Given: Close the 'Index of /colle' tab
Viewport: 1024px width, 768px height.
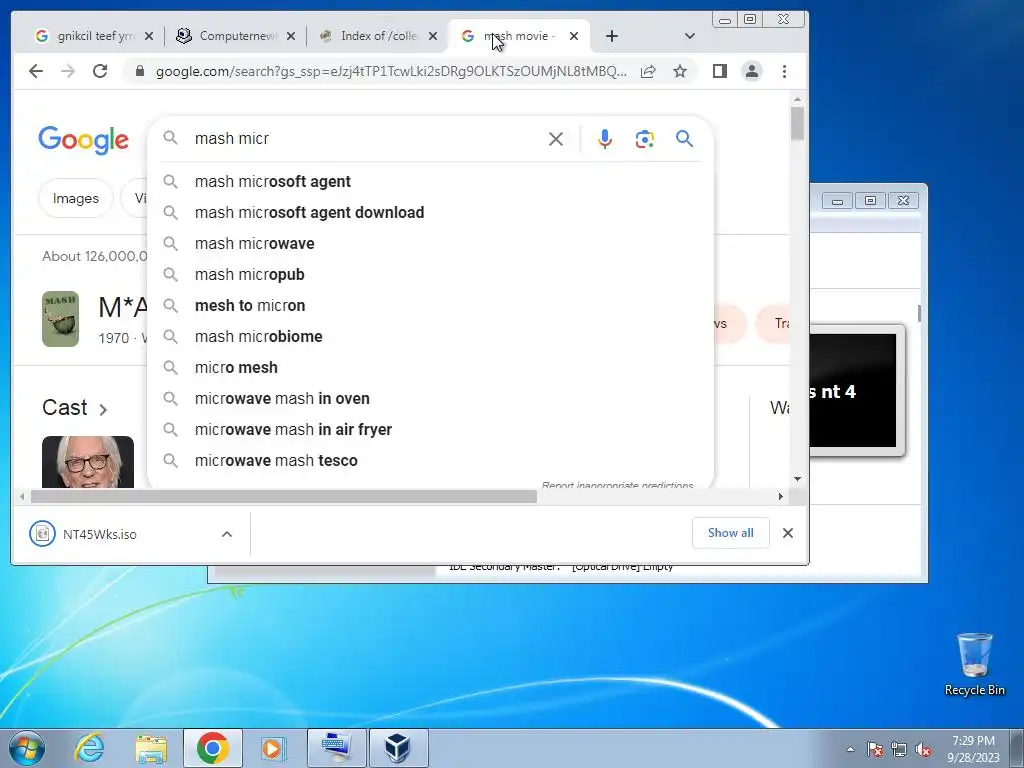Looking at the screenshot, I should 433,37.
